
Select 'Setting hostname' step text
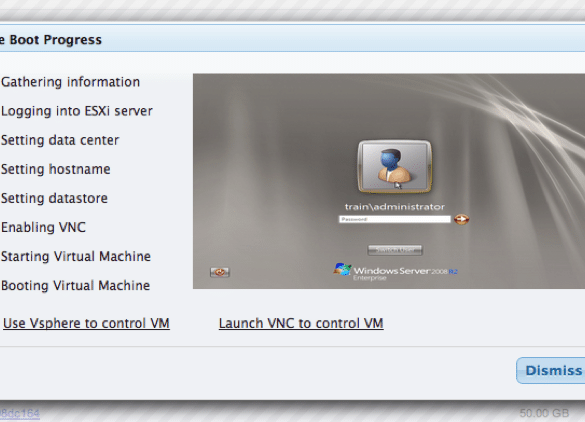[x=56, y=169]
